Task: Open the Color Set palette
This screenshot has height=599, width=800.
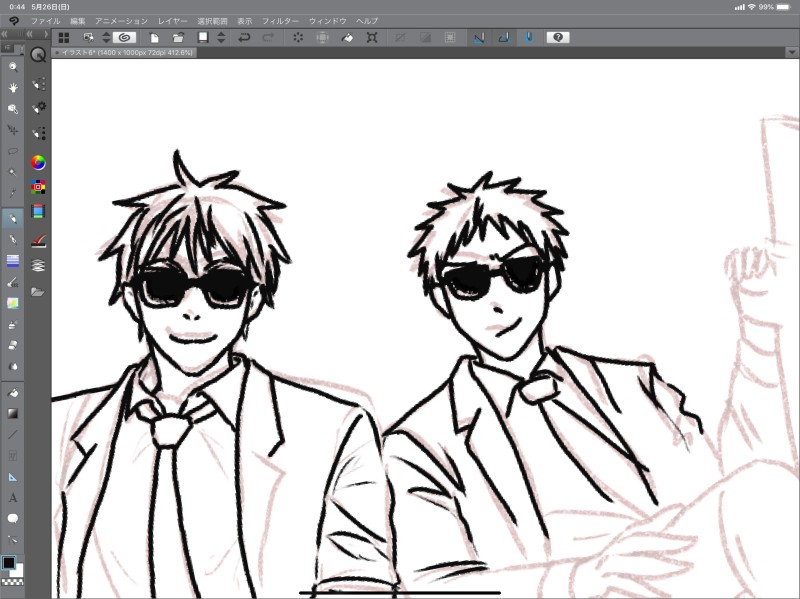Action: coord(38,187)
